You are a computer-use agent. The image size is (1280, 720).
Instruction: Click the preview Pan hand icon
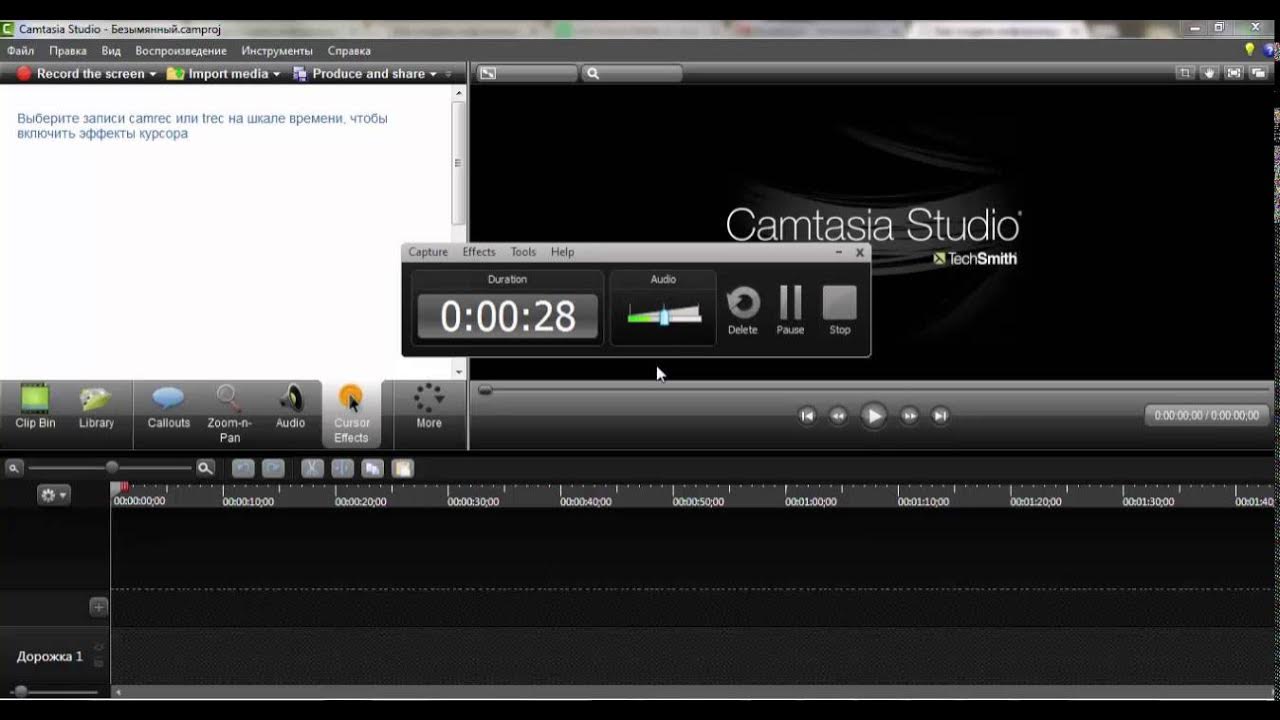click(x=1209, y=73)
